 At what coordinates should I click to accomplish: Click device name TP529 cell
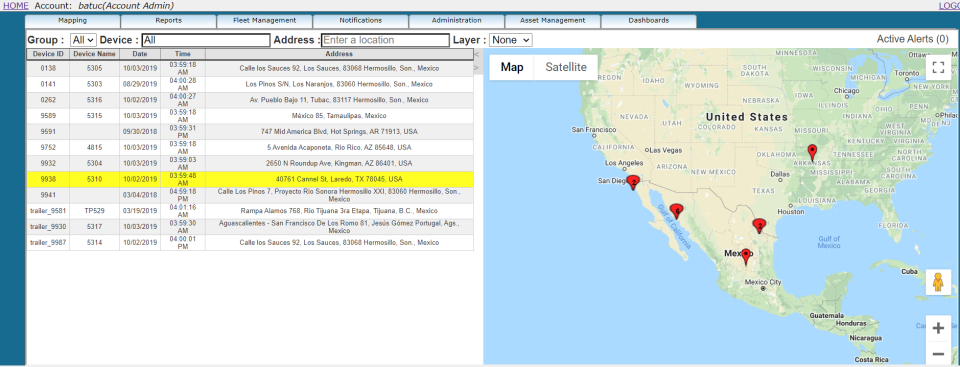pos(94,211)
